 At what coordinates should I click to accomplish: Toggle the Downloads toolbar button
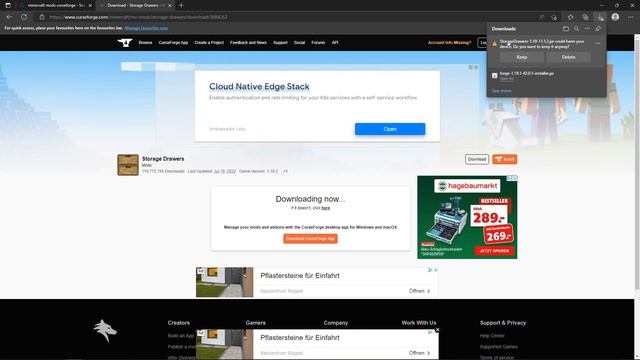[600, 17]
